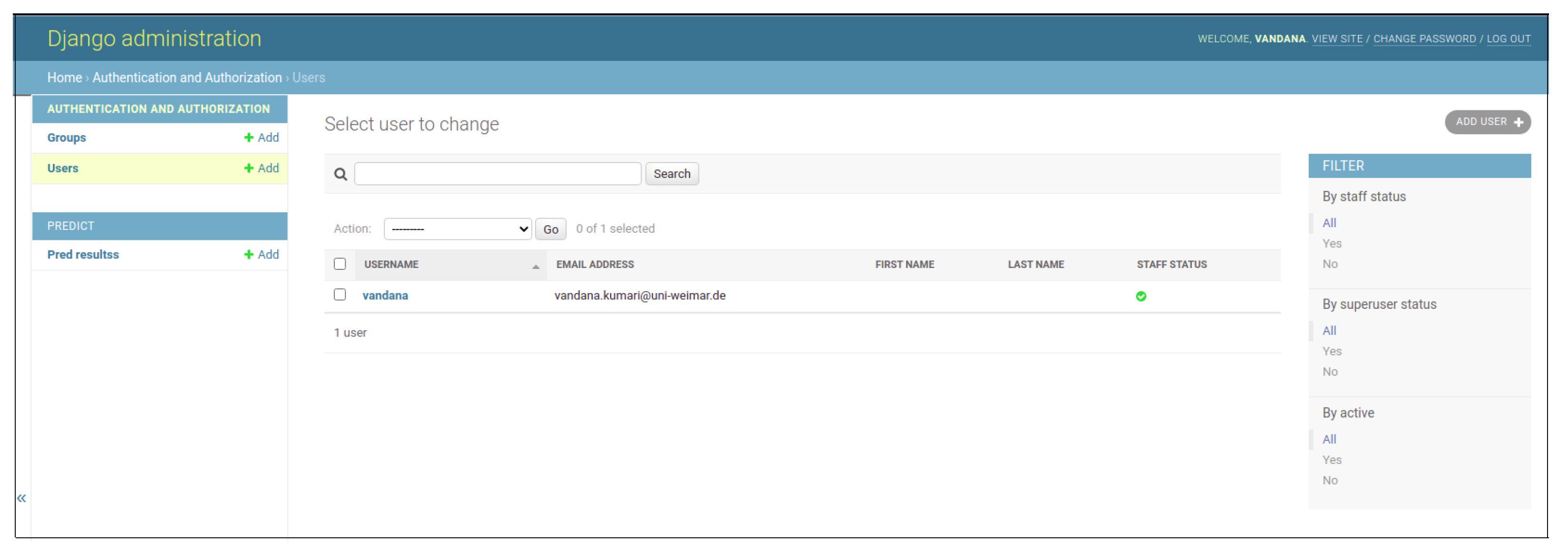Toggle the select-all users checkbox
Viewport: 1568px width, 554px height.
coord(340,264)
